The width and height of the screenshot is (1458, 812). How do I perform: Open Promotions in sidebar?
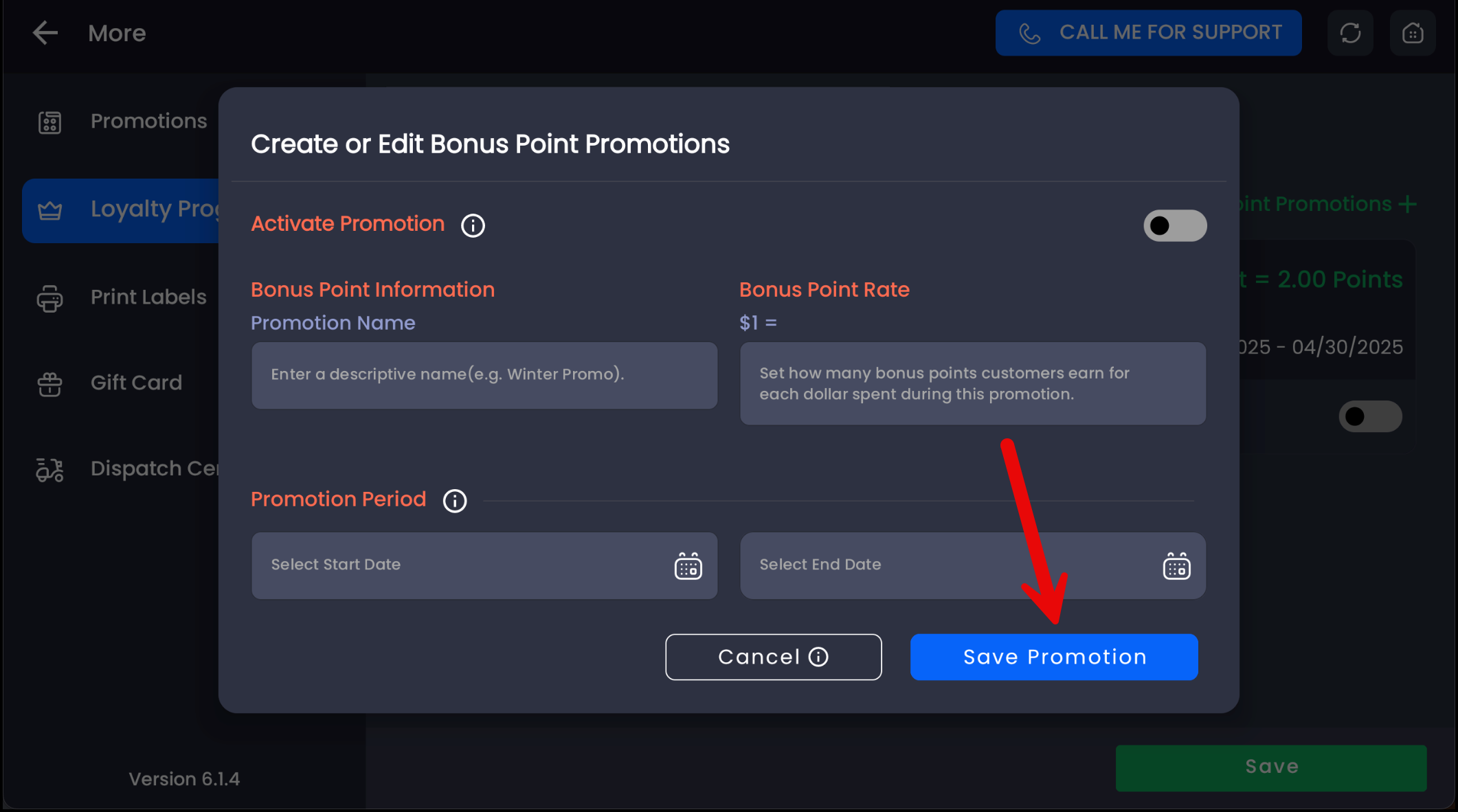click(148, 122)
